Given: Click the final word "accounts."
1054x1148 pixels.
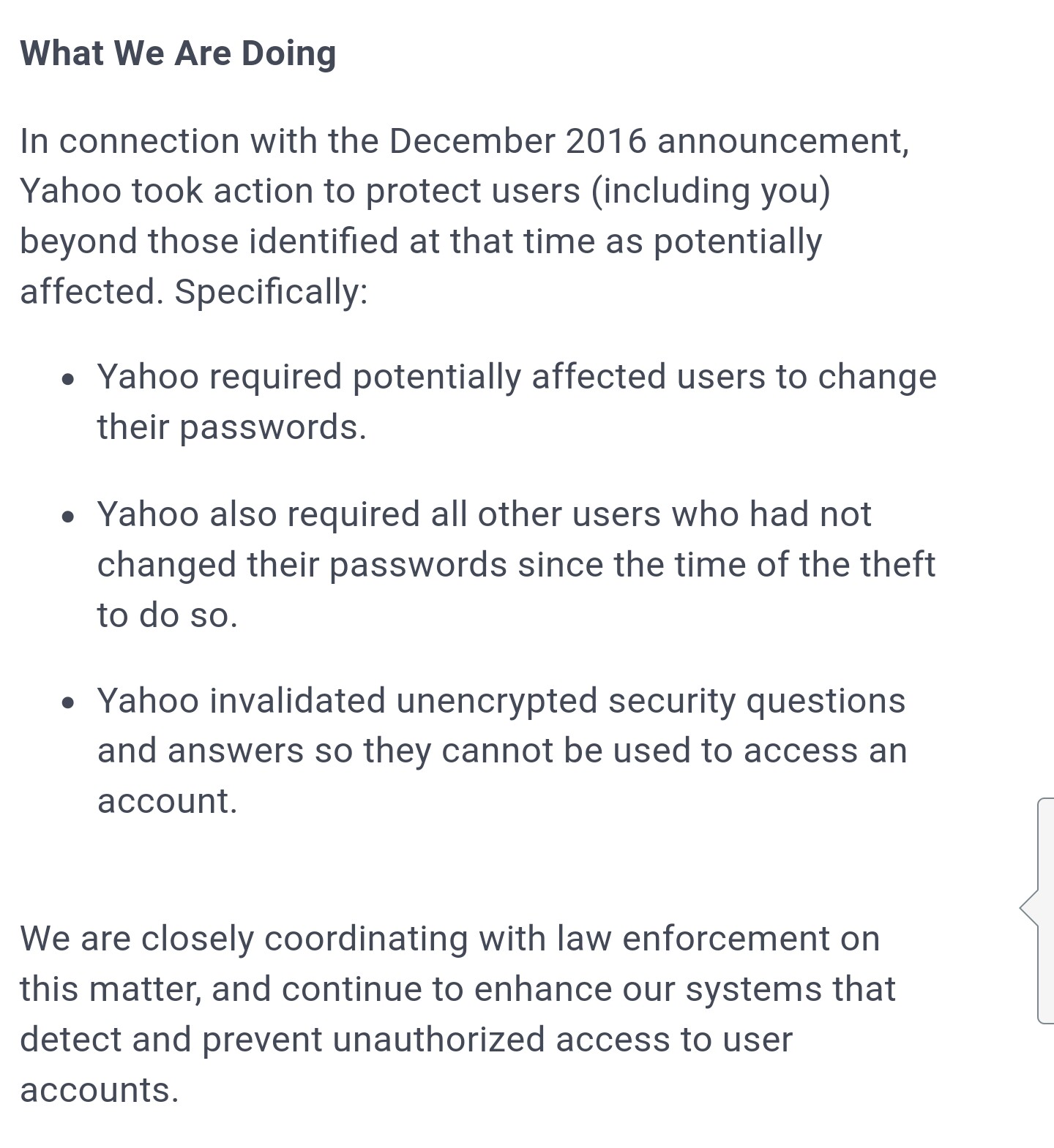Looking at the screenshot, I should tap(100, 1090).
